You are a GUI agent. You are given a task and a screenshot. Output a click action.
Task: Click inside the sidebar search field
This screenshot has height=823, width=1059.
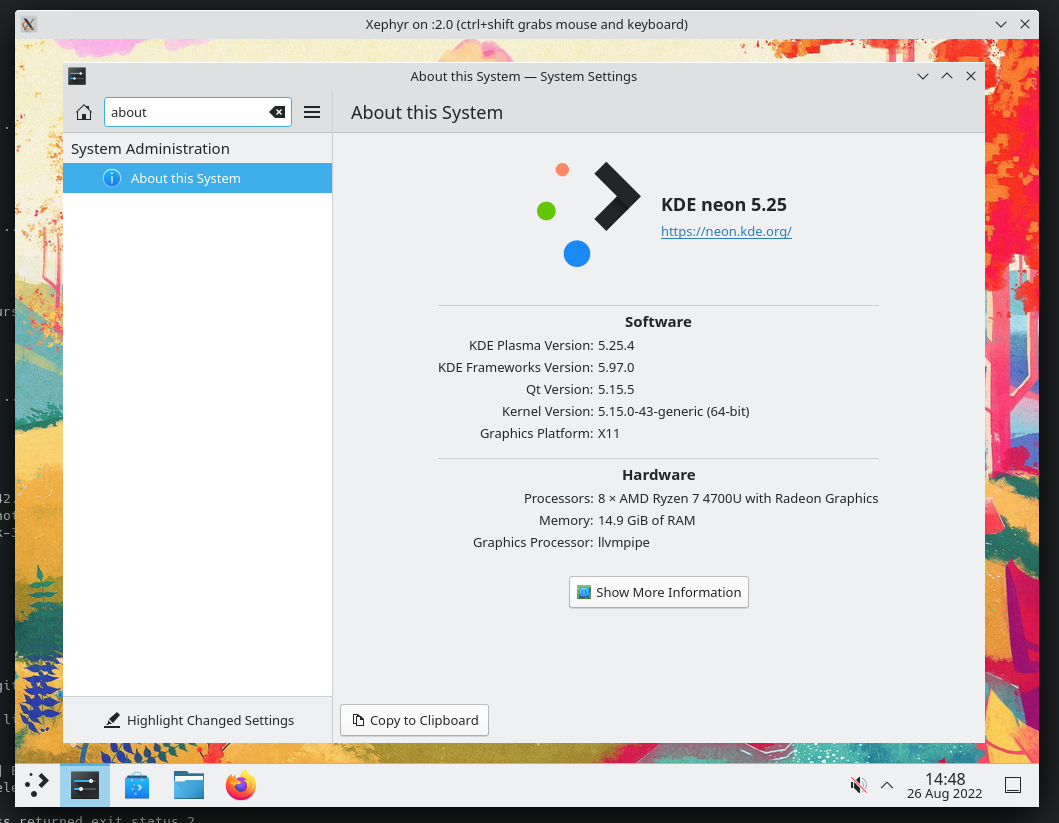[180, 112]
